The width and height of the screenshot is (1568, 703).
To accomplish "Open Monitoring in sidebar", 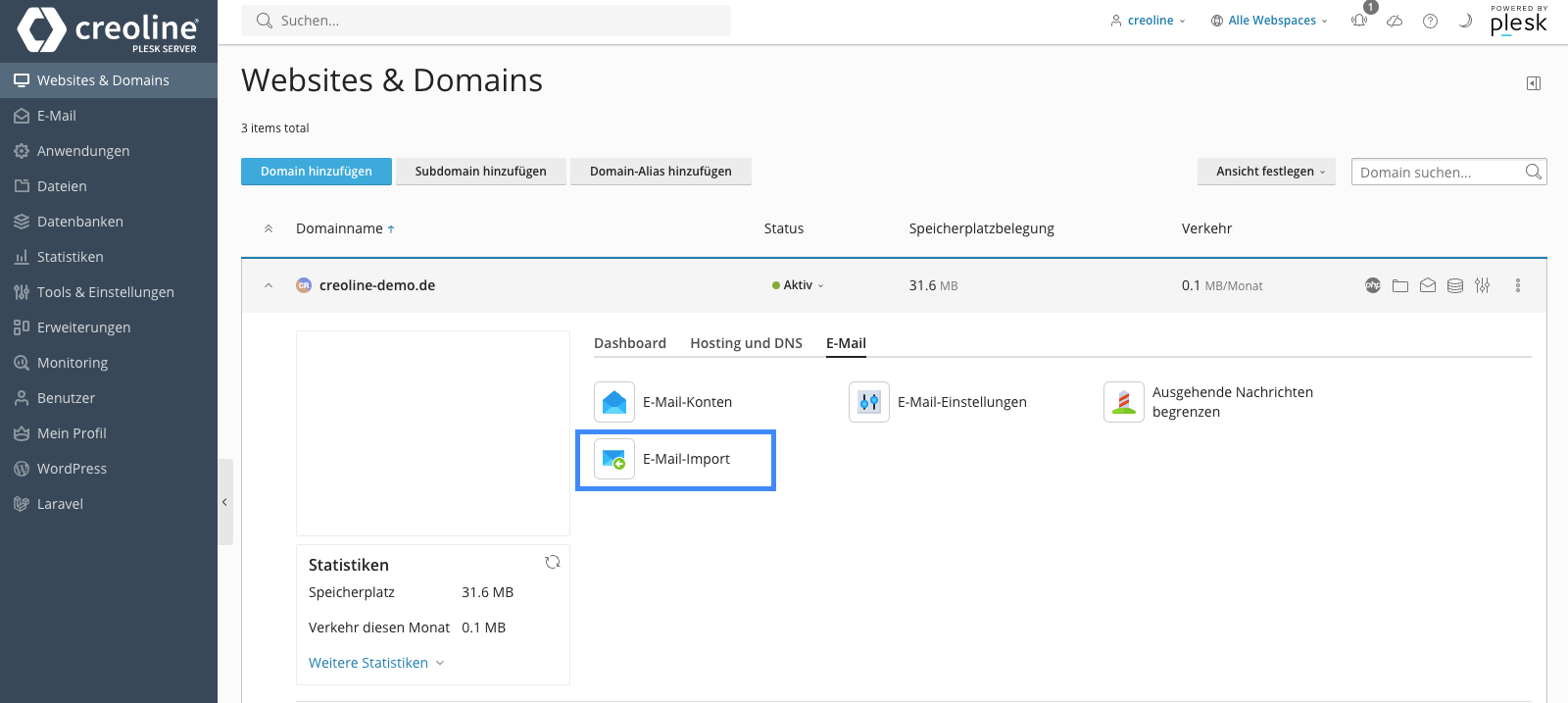I will click(x=109, y=363).
